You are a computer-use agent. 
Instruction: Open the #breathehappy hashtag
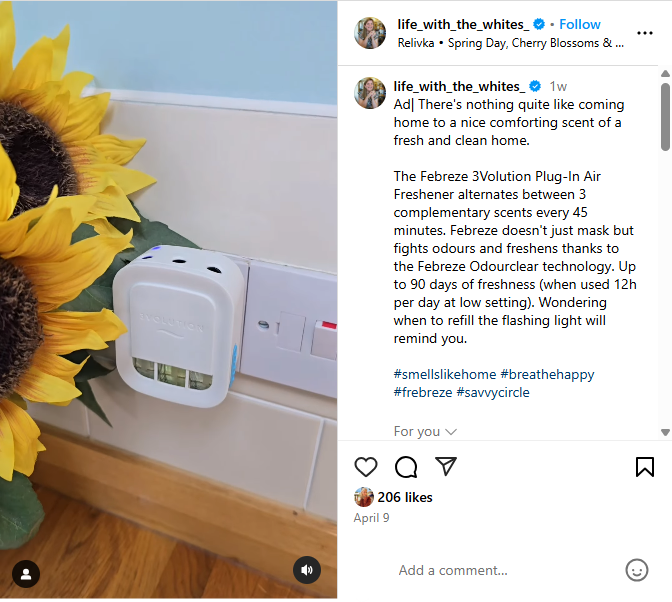click(x=547, y=374)
